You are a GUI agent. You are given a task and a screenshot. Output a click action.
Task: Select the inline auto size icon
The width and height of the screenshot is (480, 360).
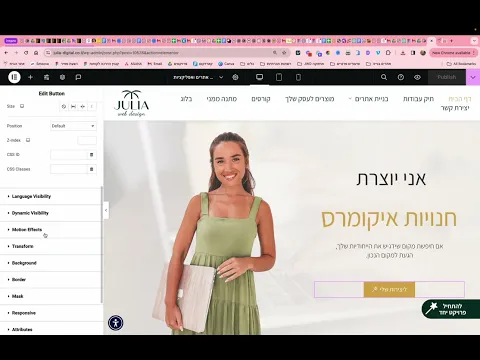(x=83, y=107)
